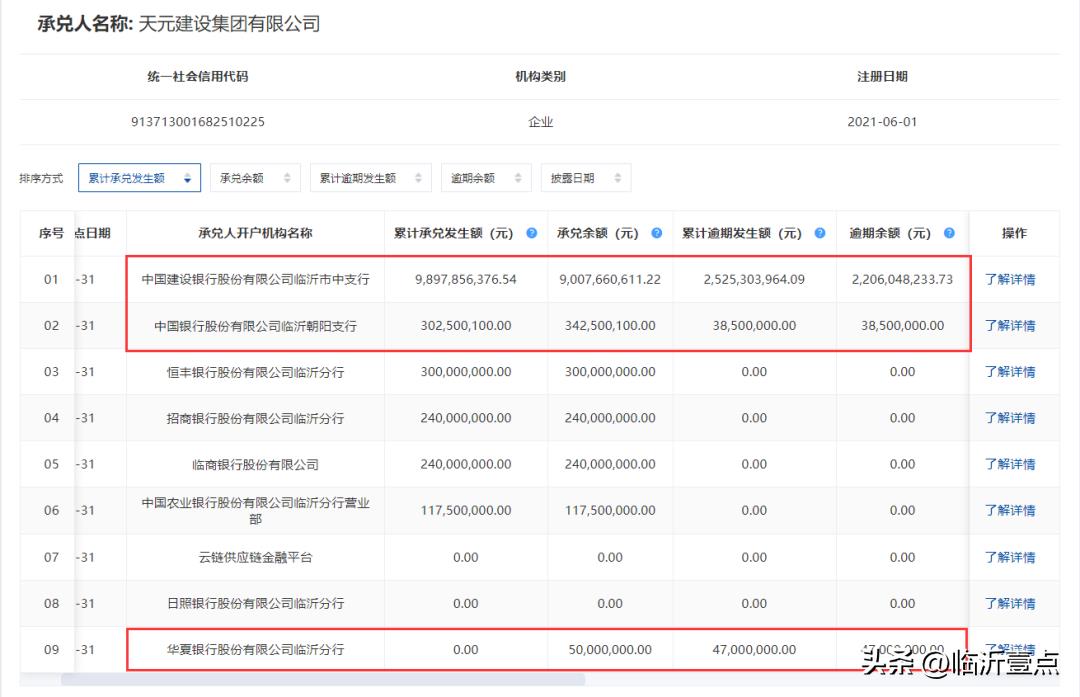Click amount 9,897,856,376.54
The width and height of the screenshot is (1080, 697).
pos(466,279)
